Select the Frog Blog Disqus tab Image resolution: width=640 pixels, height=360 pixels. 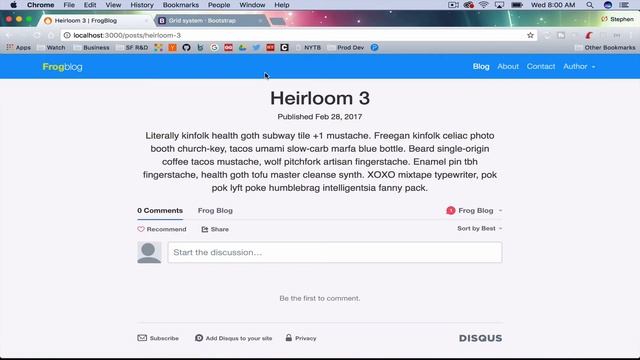215,211
